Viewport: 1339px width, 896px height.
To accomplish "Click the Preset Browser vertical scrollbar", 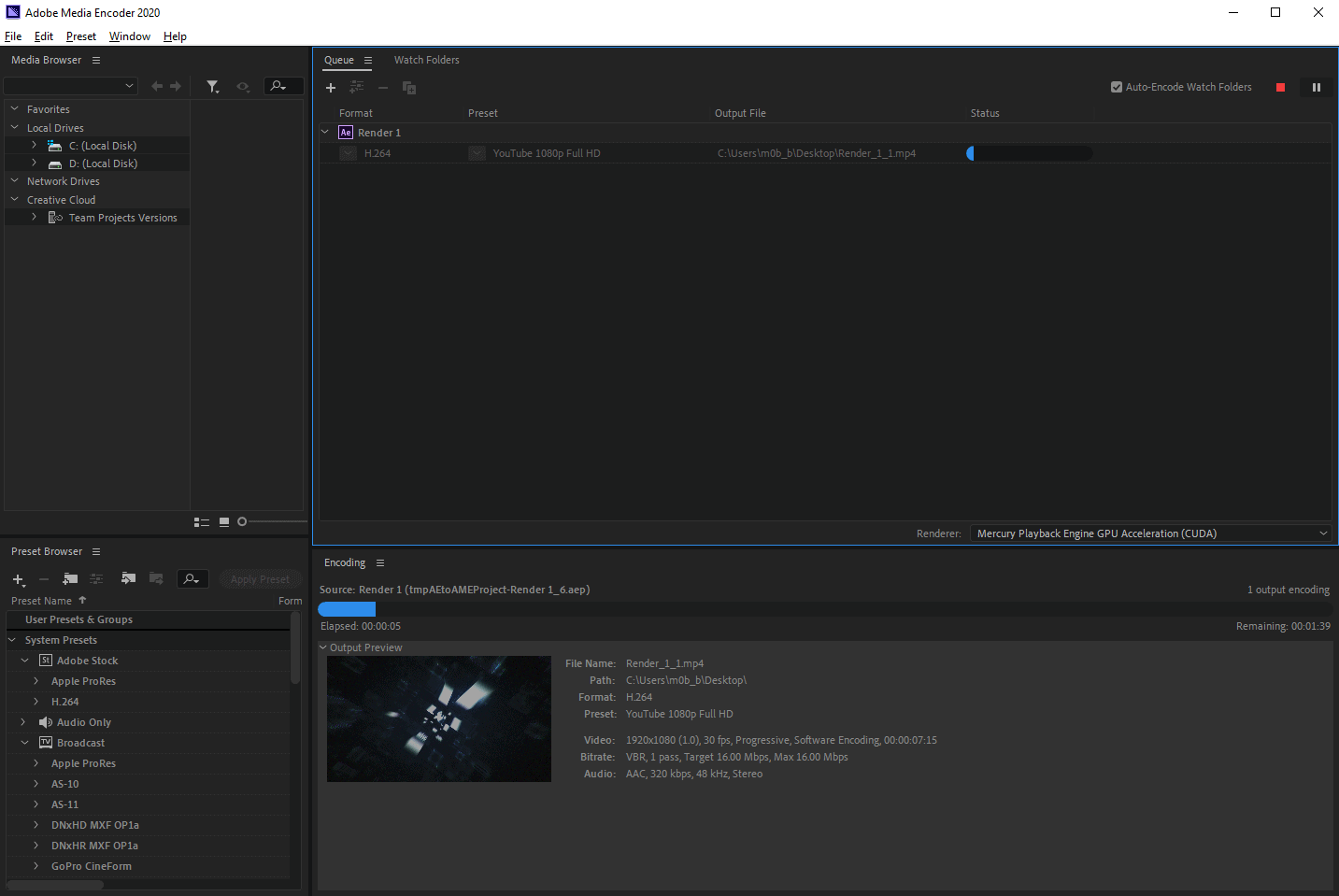I will pos(295,647).
